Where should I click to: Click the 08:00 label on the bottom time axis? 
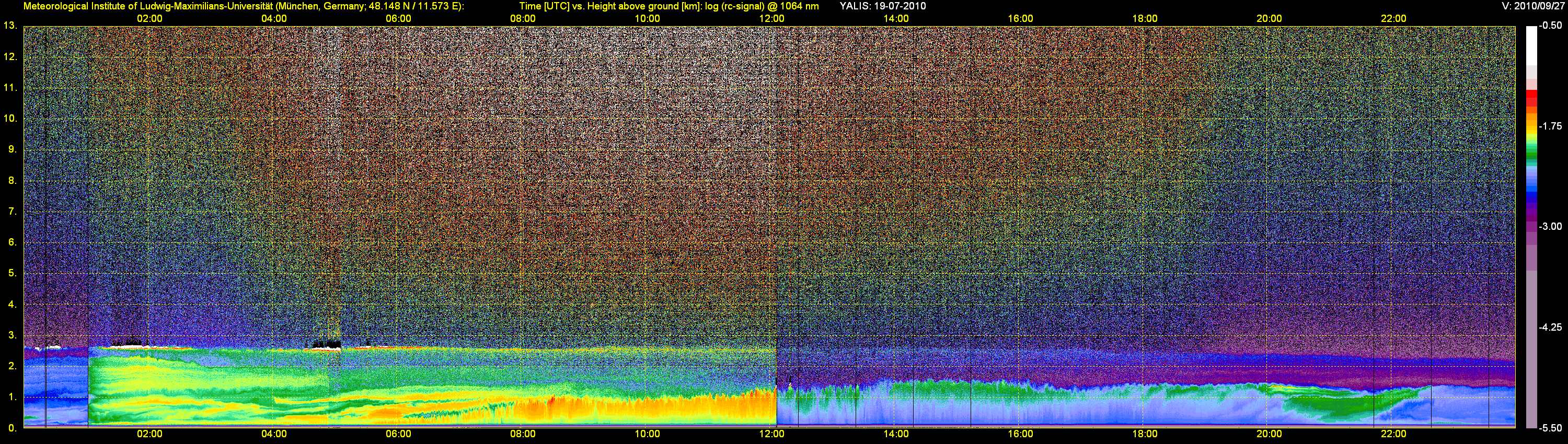(523, 434)
